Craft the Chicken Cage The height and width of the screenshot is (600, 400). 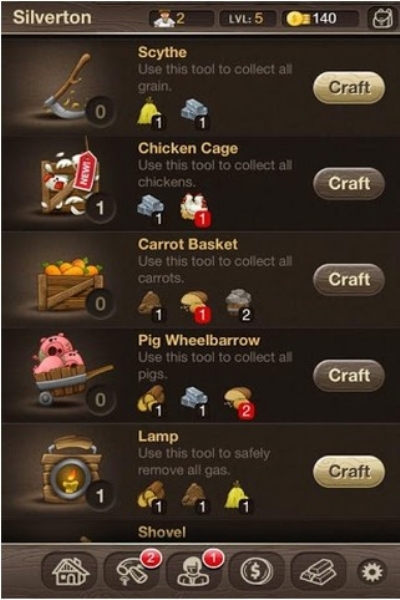tap(349, 183)
